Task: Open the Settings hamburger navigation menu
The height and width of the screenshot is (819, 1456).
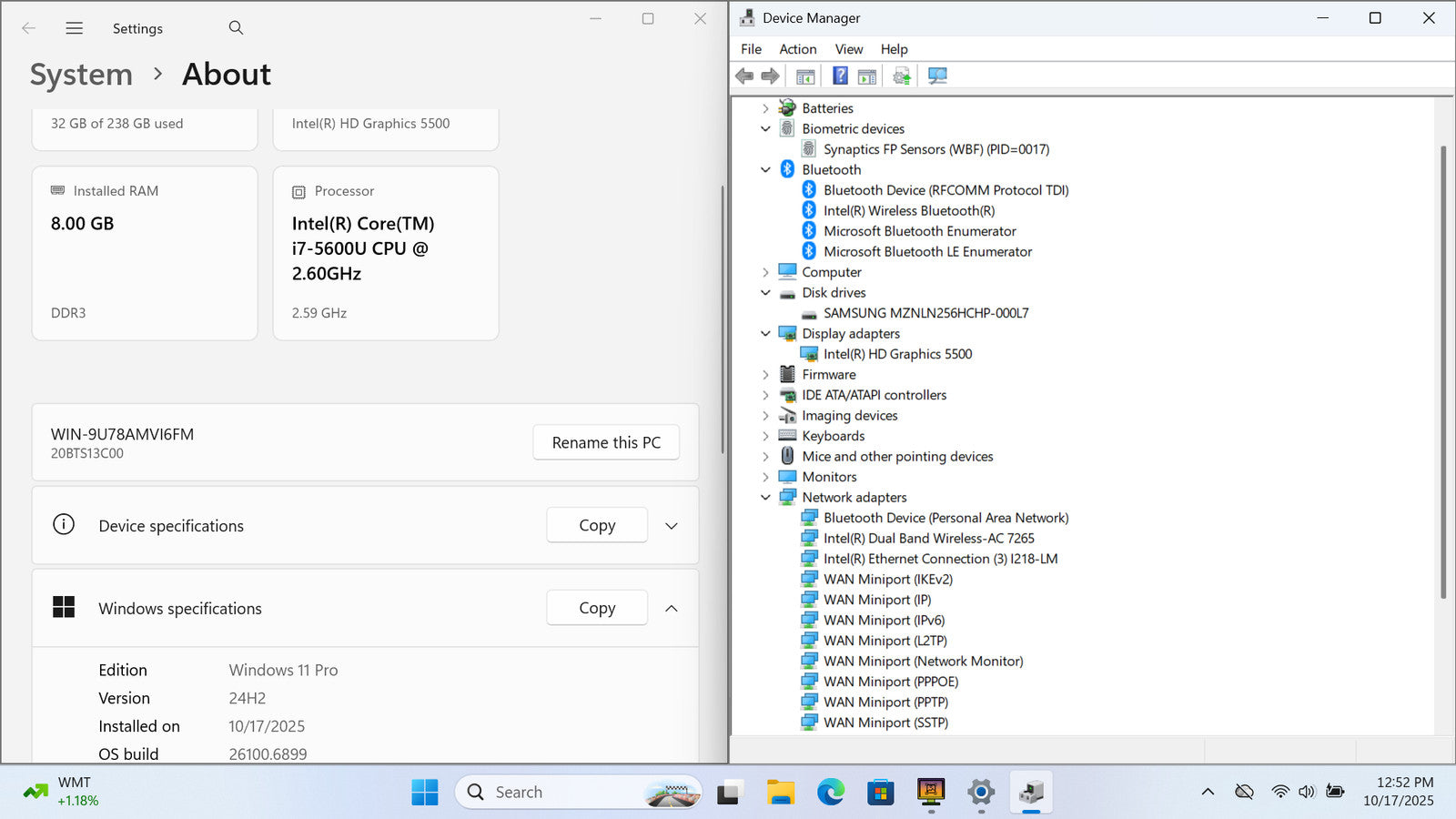Action: tap(75, 28)
